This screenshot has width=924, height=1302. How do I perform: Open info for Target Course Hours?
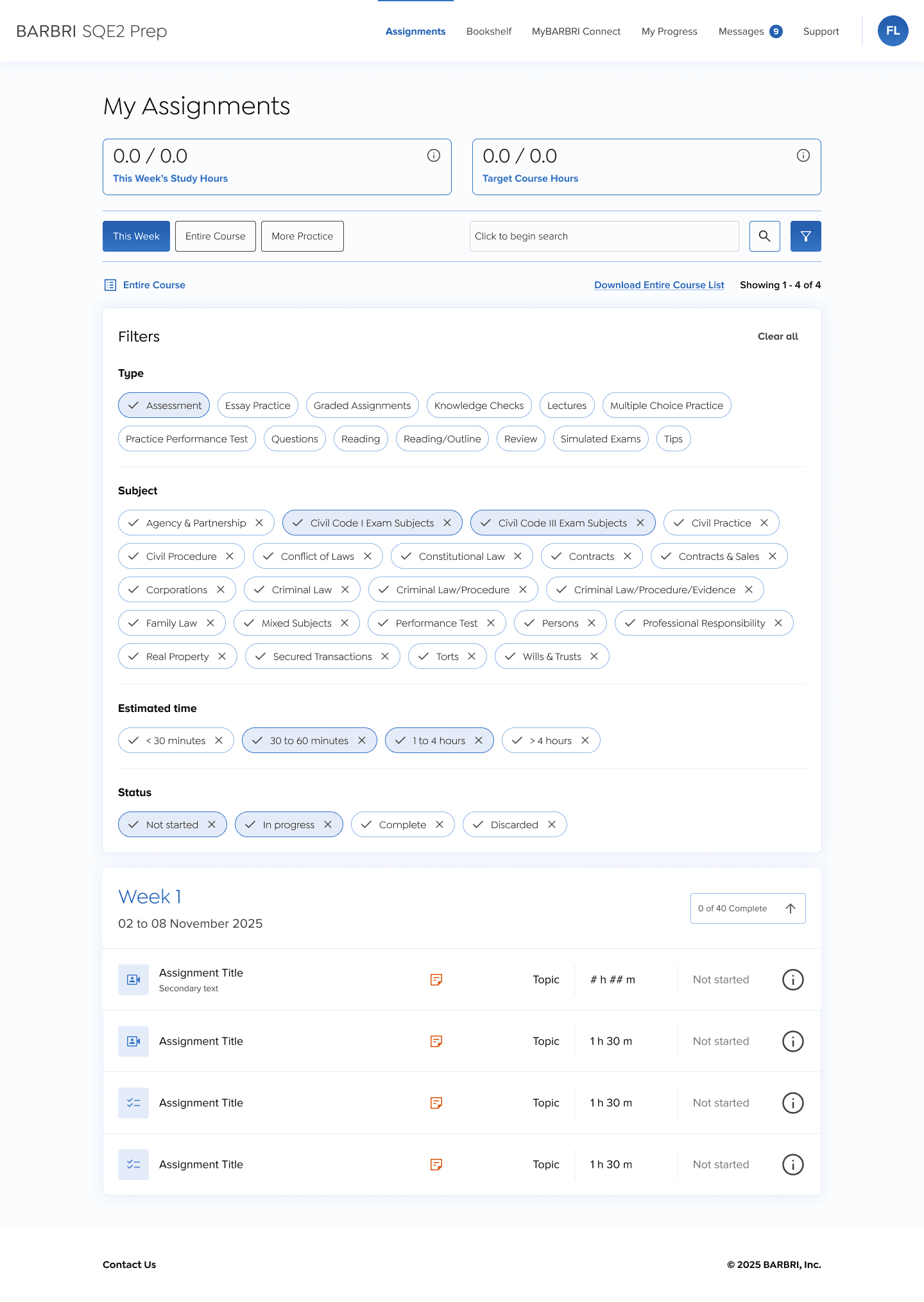803,155
